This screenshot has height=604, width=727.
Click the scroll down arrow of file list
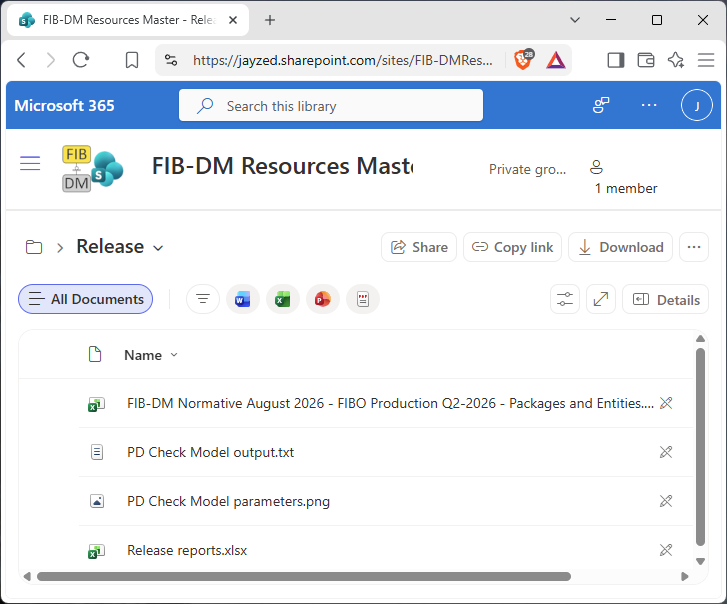700,561
